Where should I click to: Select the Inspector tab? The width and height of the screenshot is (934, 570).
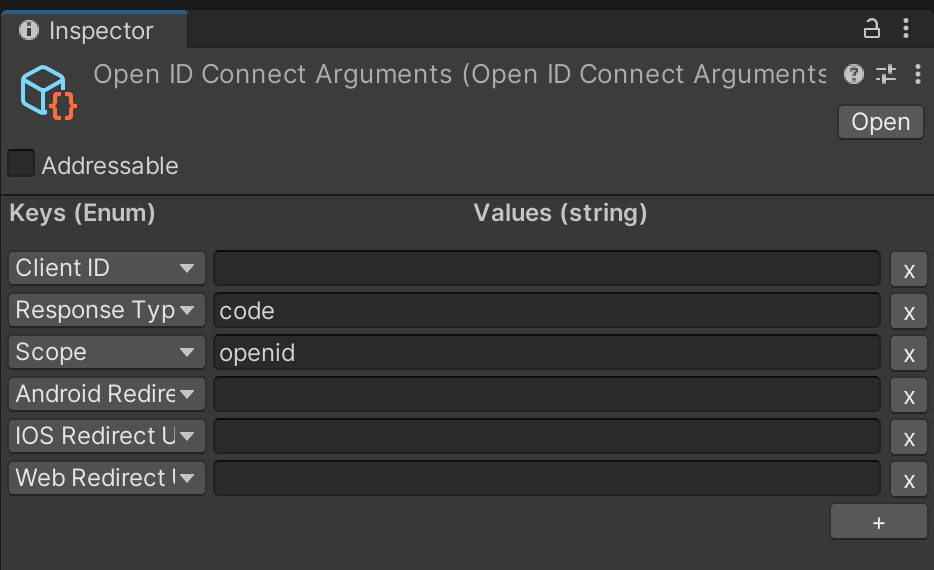point(94,30)
